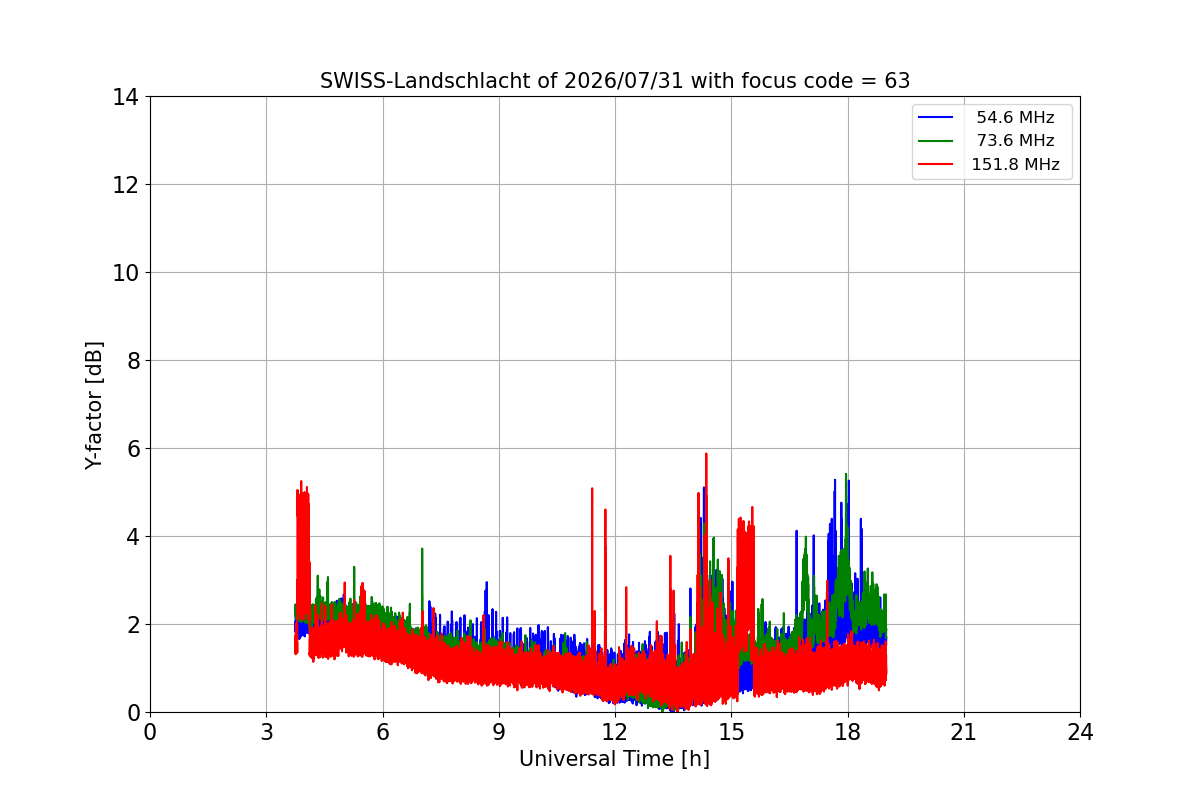Click the x-axis tick label 18
The width and height of the screenshot is (1200, 800).
848,732
